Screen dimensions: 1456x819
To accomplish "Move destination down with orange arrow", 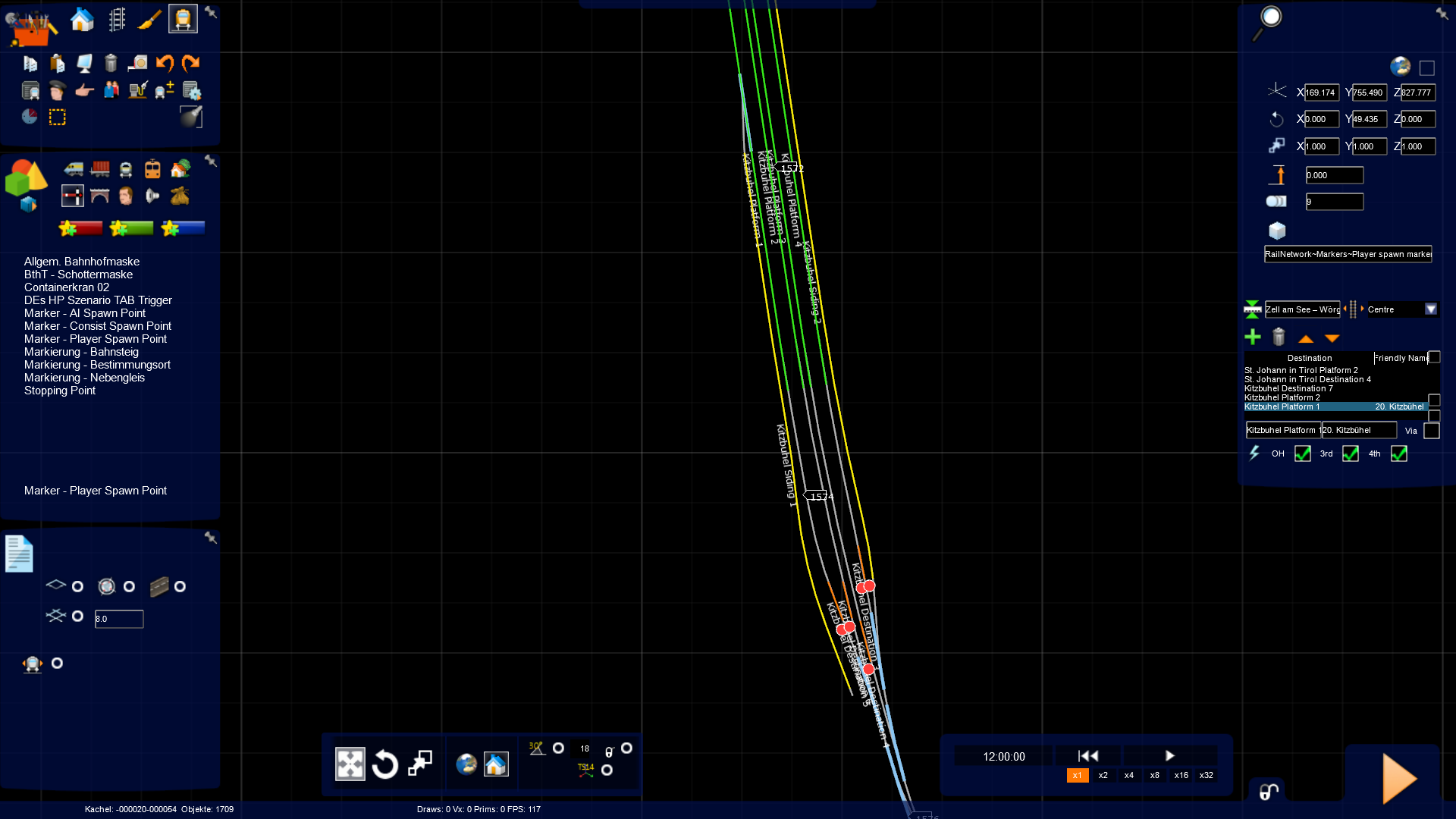I will point(1332,338).
